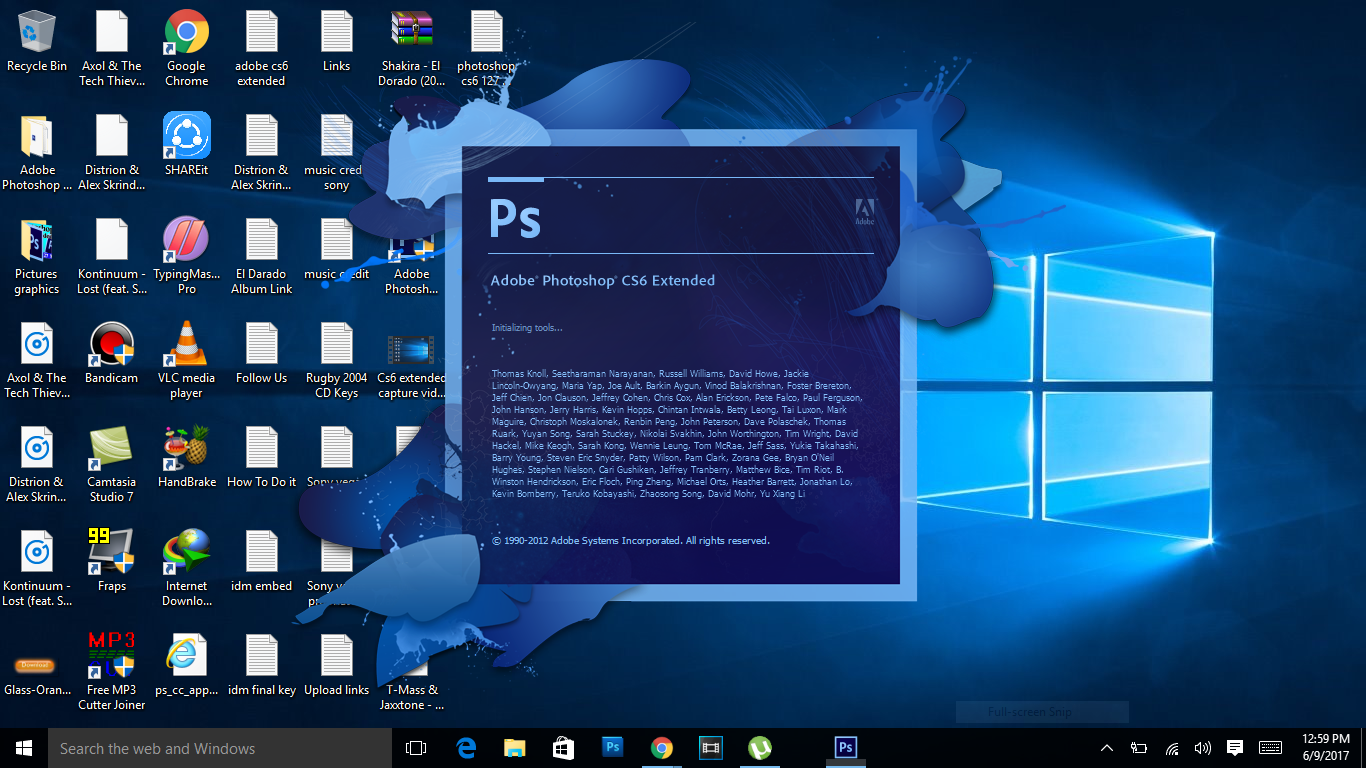The height and width of the screenshot is (768, 1366).
Task: Select the El Darado Album Link file
Action: (262, 256)
